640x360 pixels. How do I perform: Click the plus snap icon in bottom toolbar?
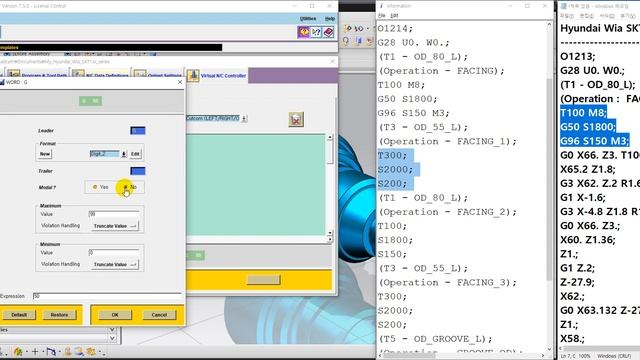point(35,351)
